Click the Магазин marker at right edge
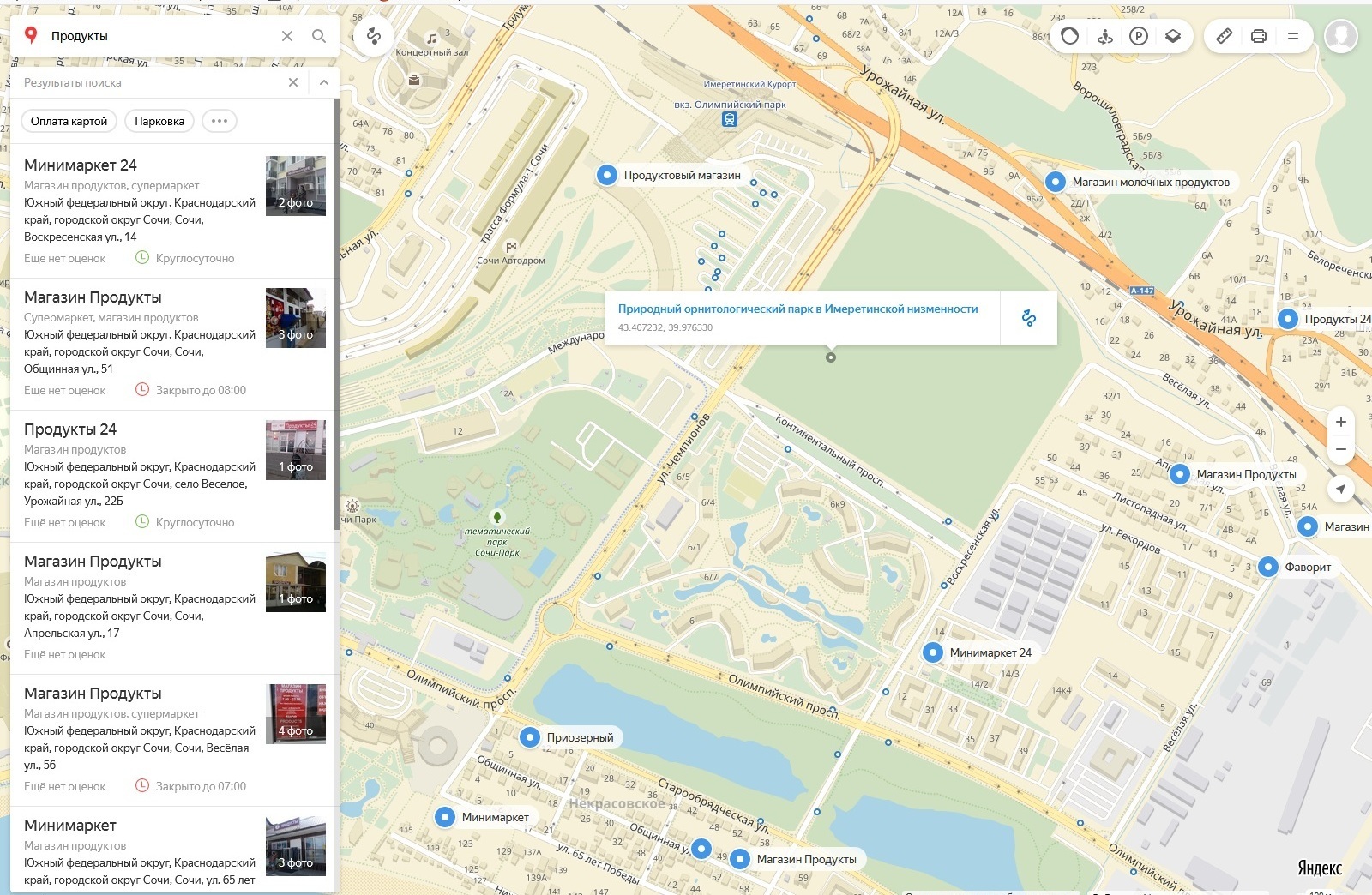 [1308, 526]
